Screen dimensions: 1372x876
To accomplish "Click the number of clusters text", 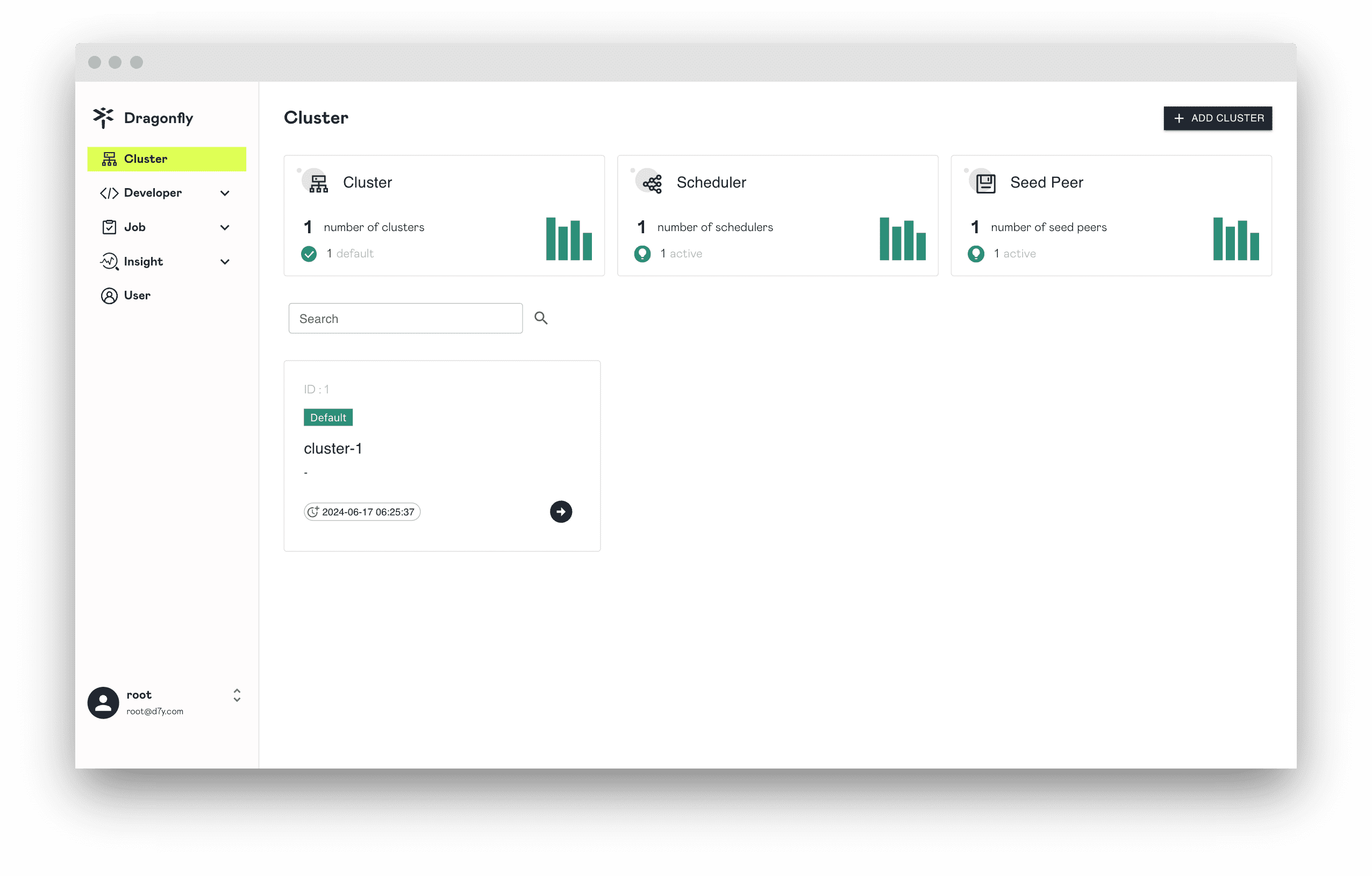I will tap(374, 227).
